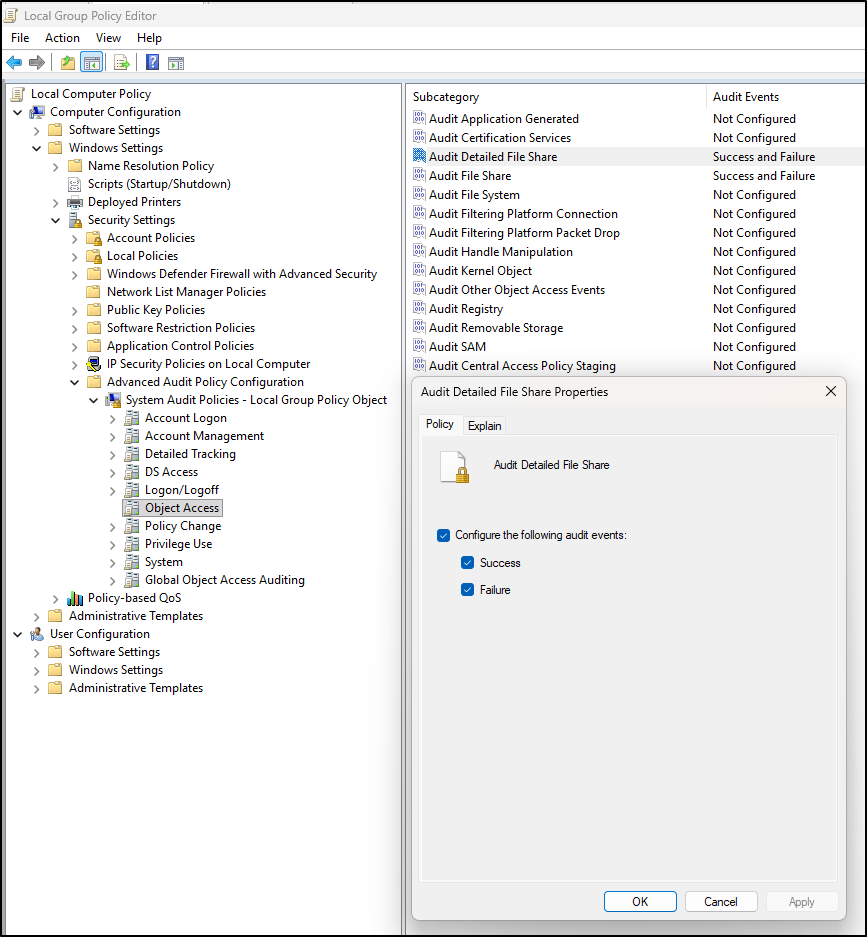Select the Policy tab
Screen dimensions: 867x937
pos(440,424)
